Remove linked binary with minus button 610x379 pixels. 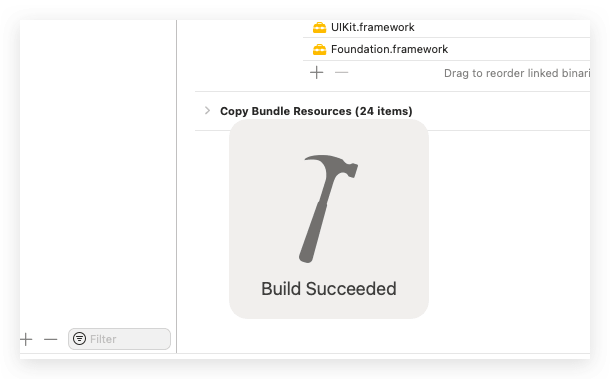(x=342, y=72)
